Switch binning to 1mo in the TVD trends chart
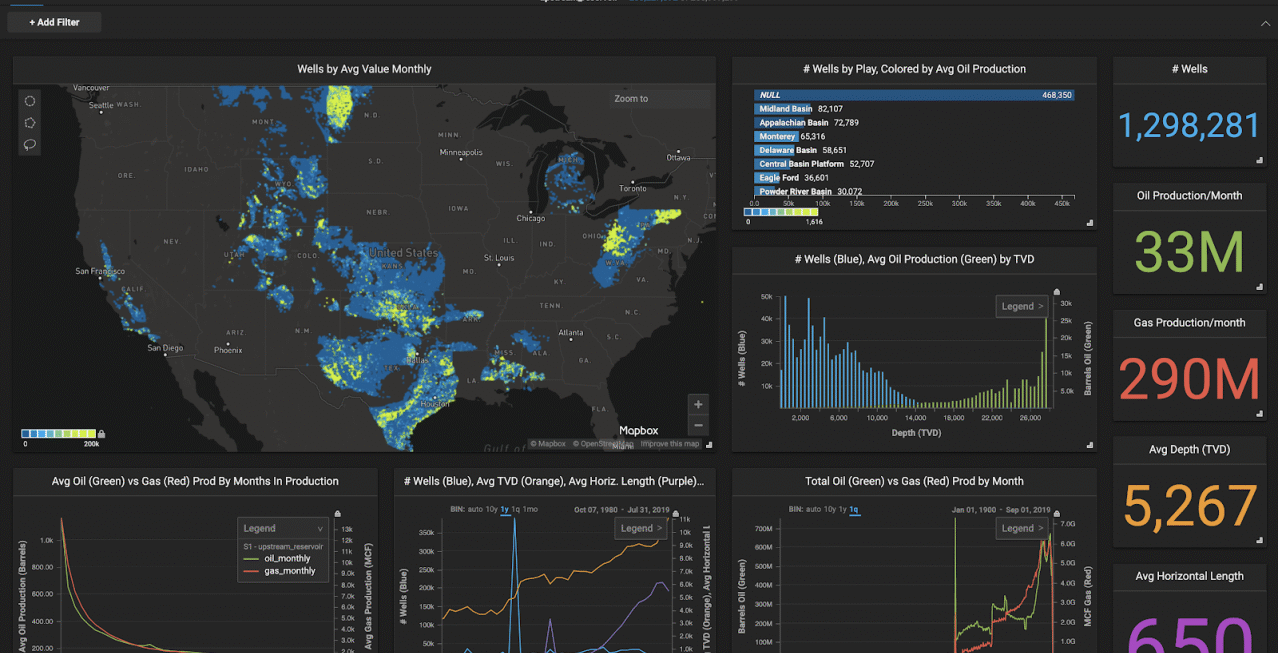The width and height of the screenshot is (1278, 653). pos(531,510)
